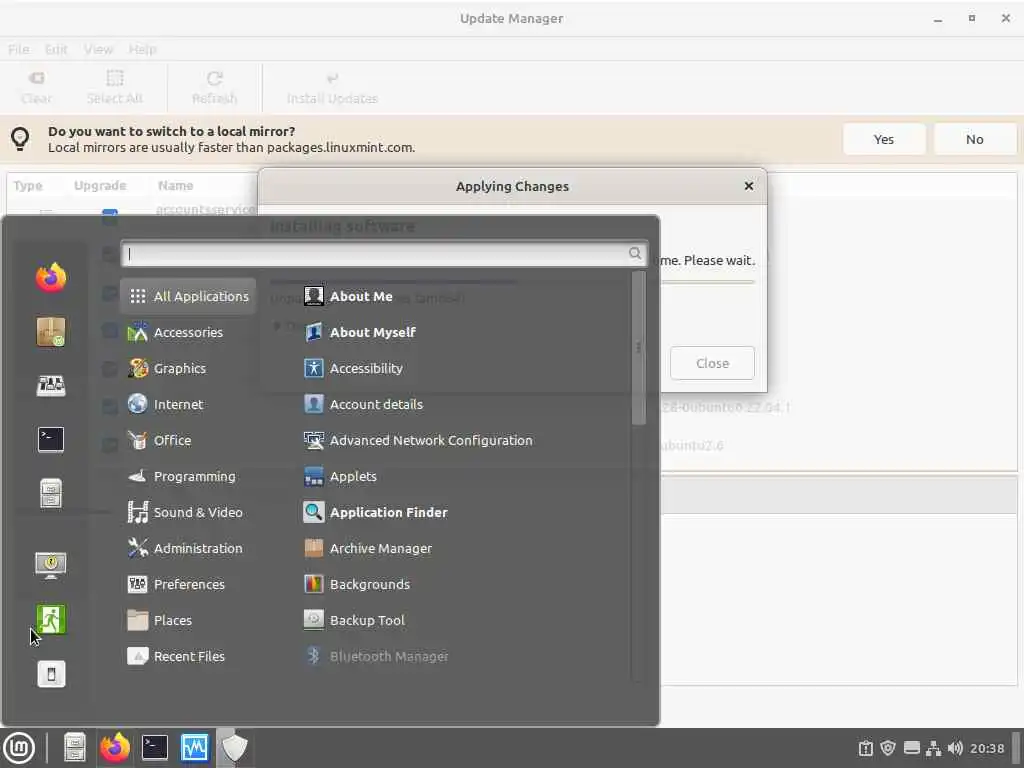
Task: Open the Accessories category
Action: (x=188, y=332)
